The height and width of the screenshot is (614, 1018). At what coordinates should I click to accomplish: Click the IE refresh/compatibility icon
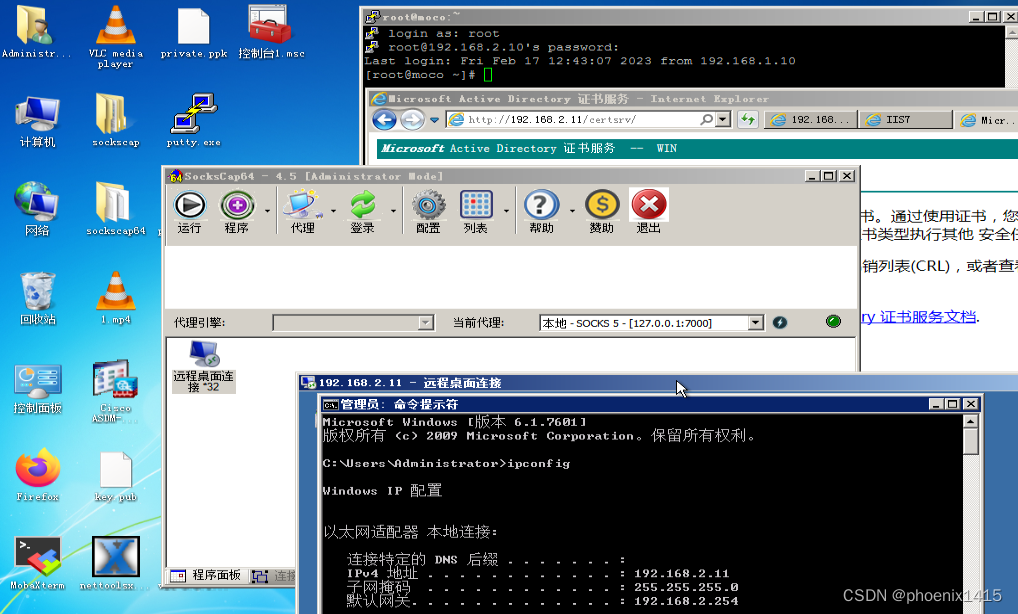coord(748,119)
